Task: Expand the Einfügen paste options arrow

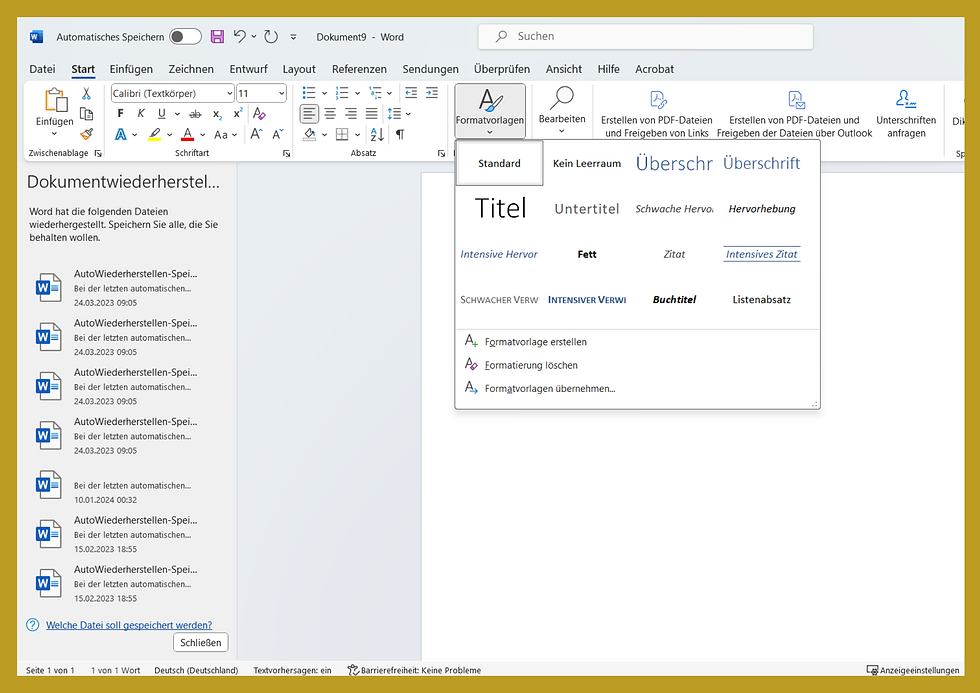Action: [54, 133]
